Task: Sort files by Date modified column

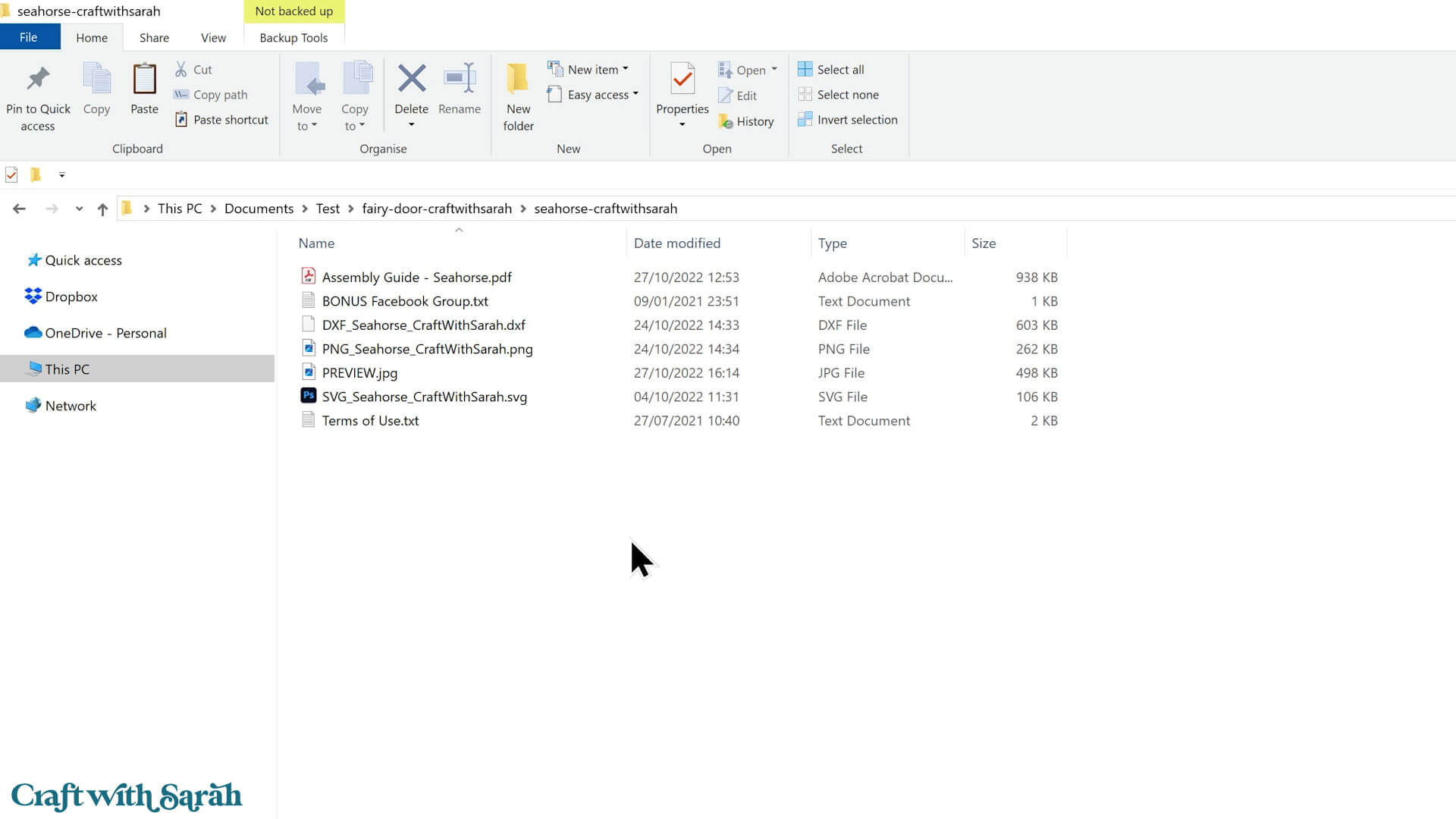Action: [x=676, y=243]
